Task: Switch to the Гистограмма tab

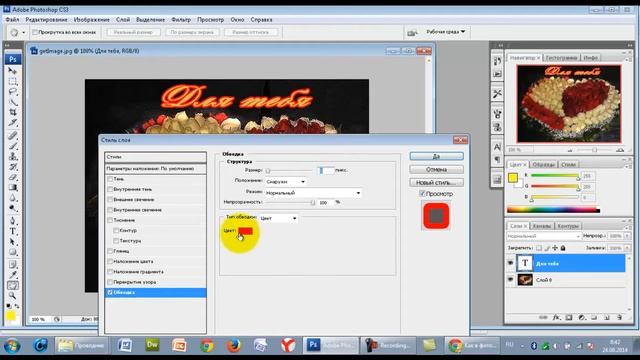Action: tap(561, 58)
